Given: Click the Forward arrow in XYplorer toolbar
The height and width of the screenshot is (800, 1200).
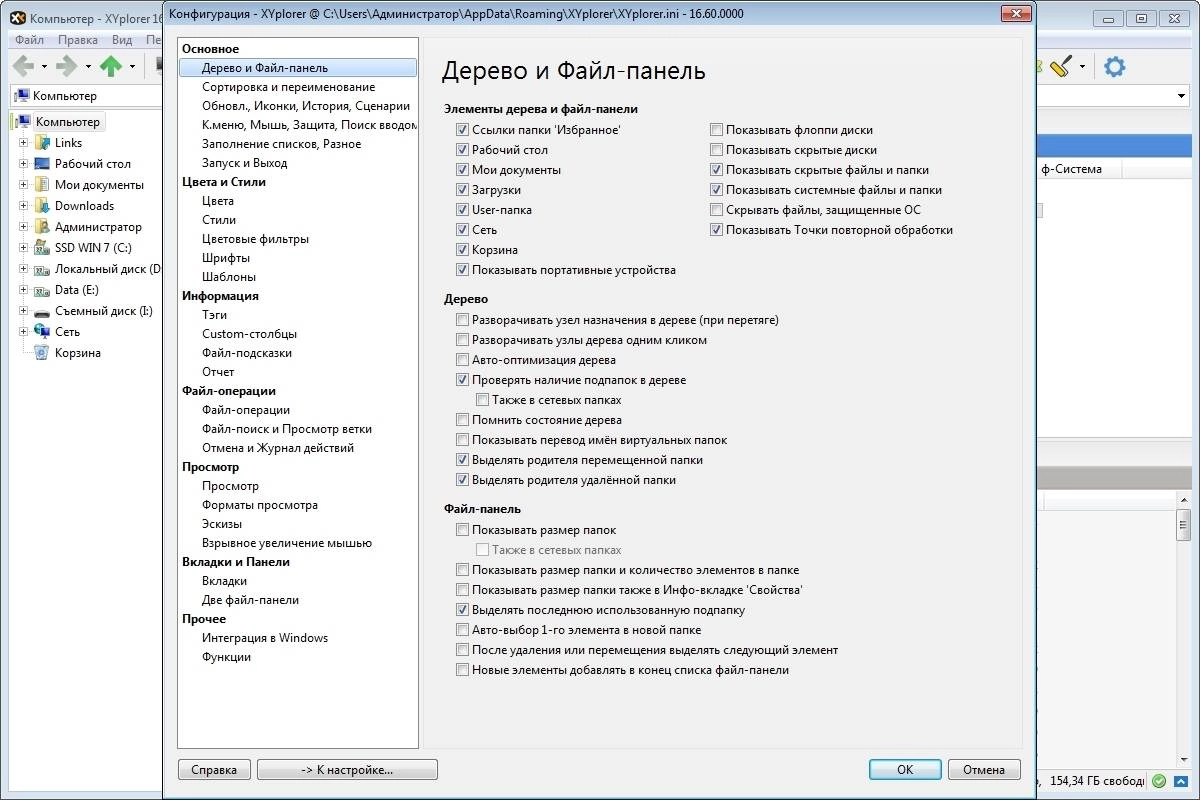Looking at the screenshot, I should 66,66.
